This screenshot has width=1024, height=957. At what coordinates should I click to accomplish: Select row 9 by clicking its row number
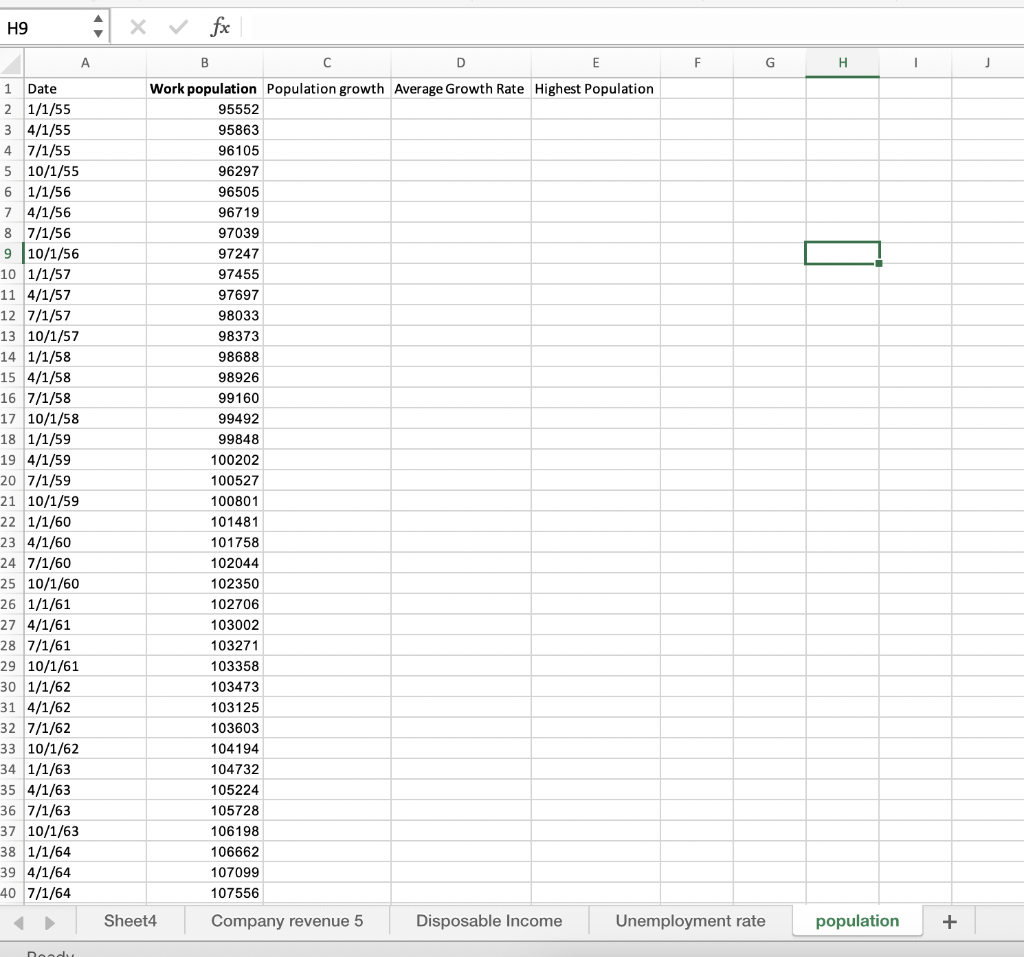[x=9, y=253]
